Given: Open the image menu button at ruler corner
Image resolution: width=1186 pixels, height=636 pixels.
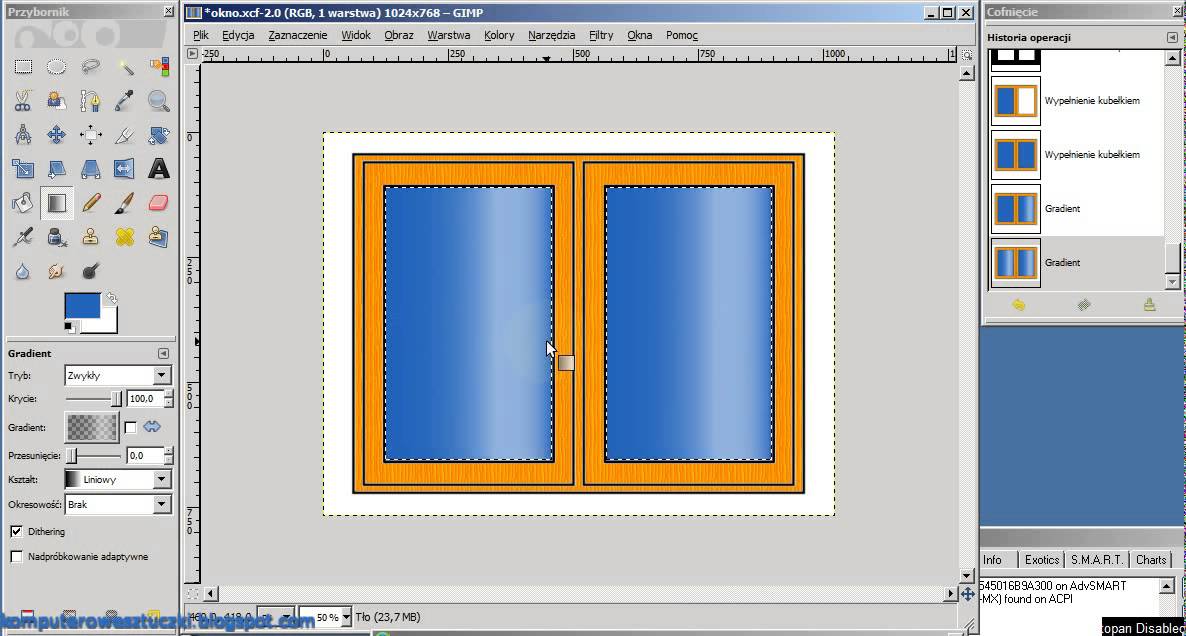Looking at the screenshot, I should point(192,54).
